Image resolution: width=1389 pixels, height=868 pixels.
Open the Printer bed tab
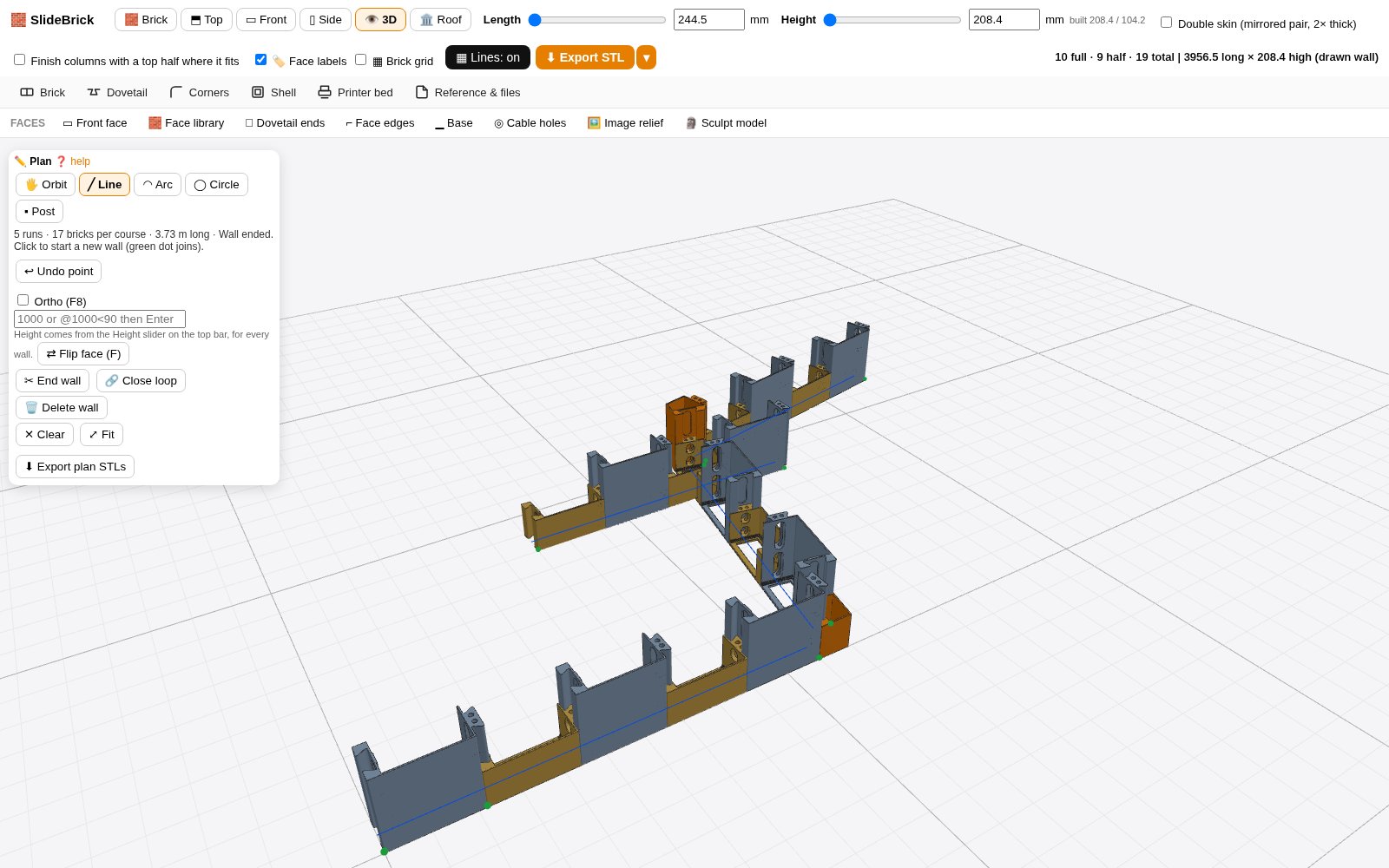pos(355,92)
